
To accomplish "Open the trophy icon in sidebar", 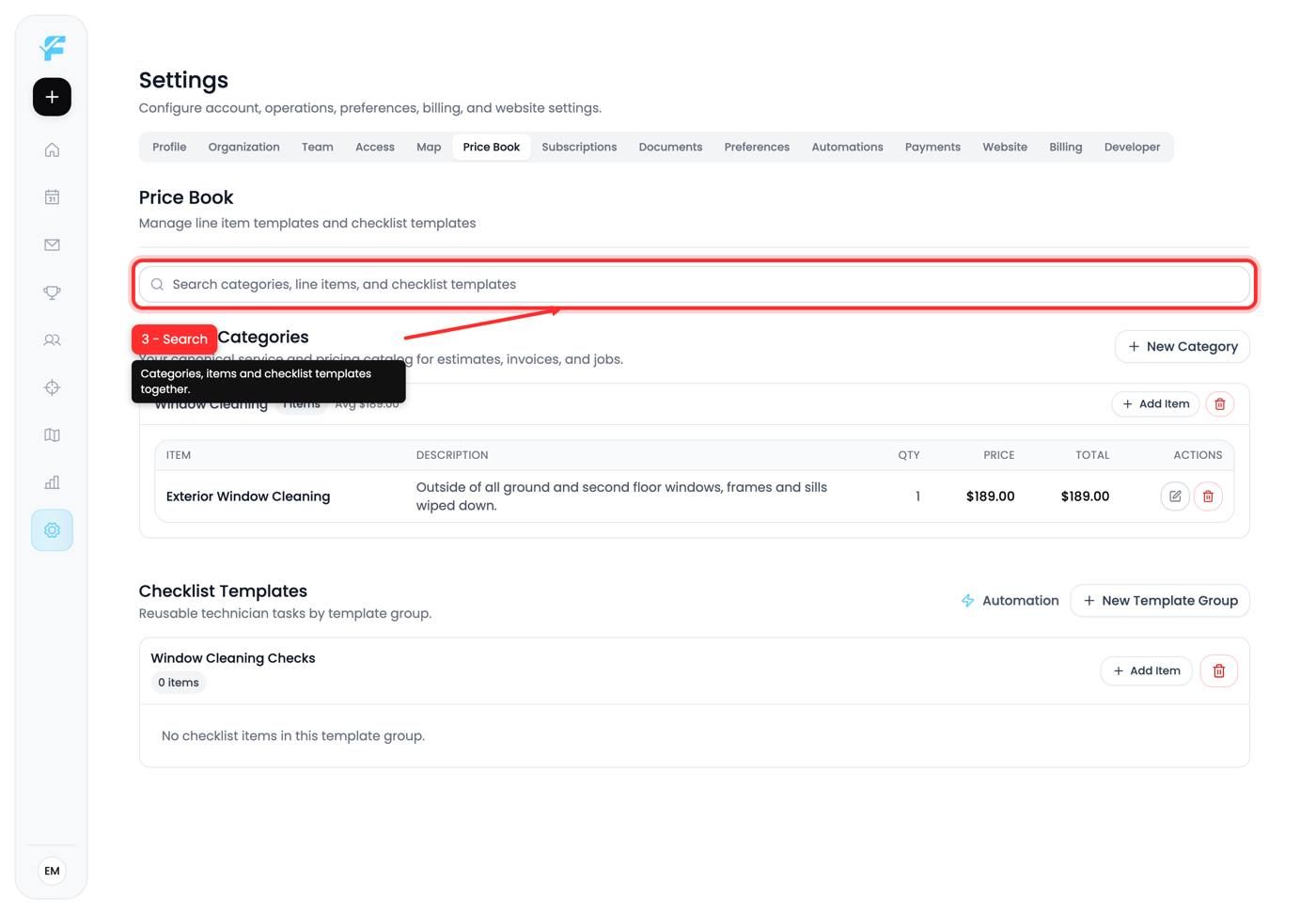I will [x=52, y=292].
